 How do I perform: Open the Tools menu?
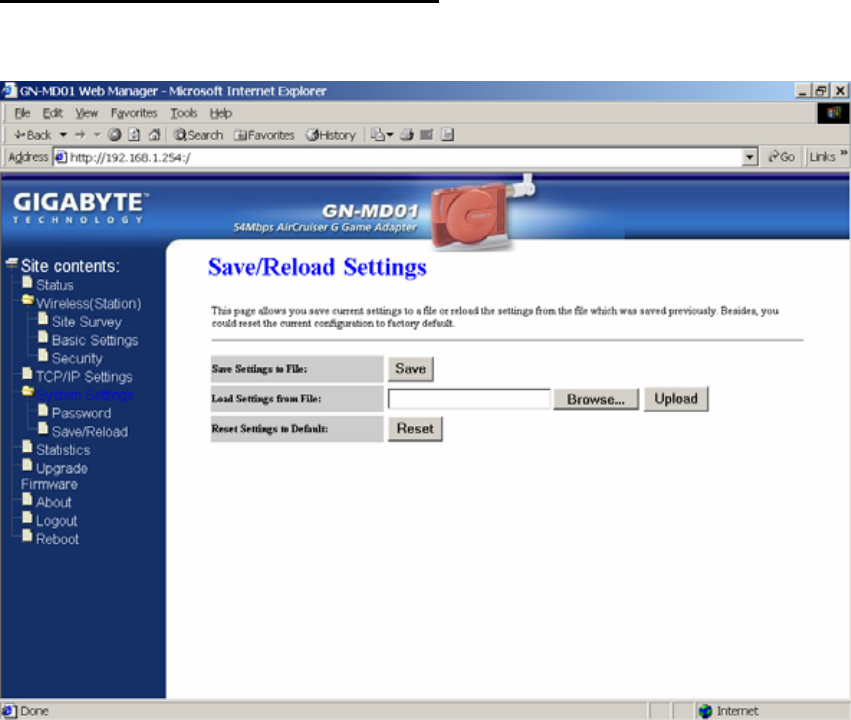click(x=184, y=113)
